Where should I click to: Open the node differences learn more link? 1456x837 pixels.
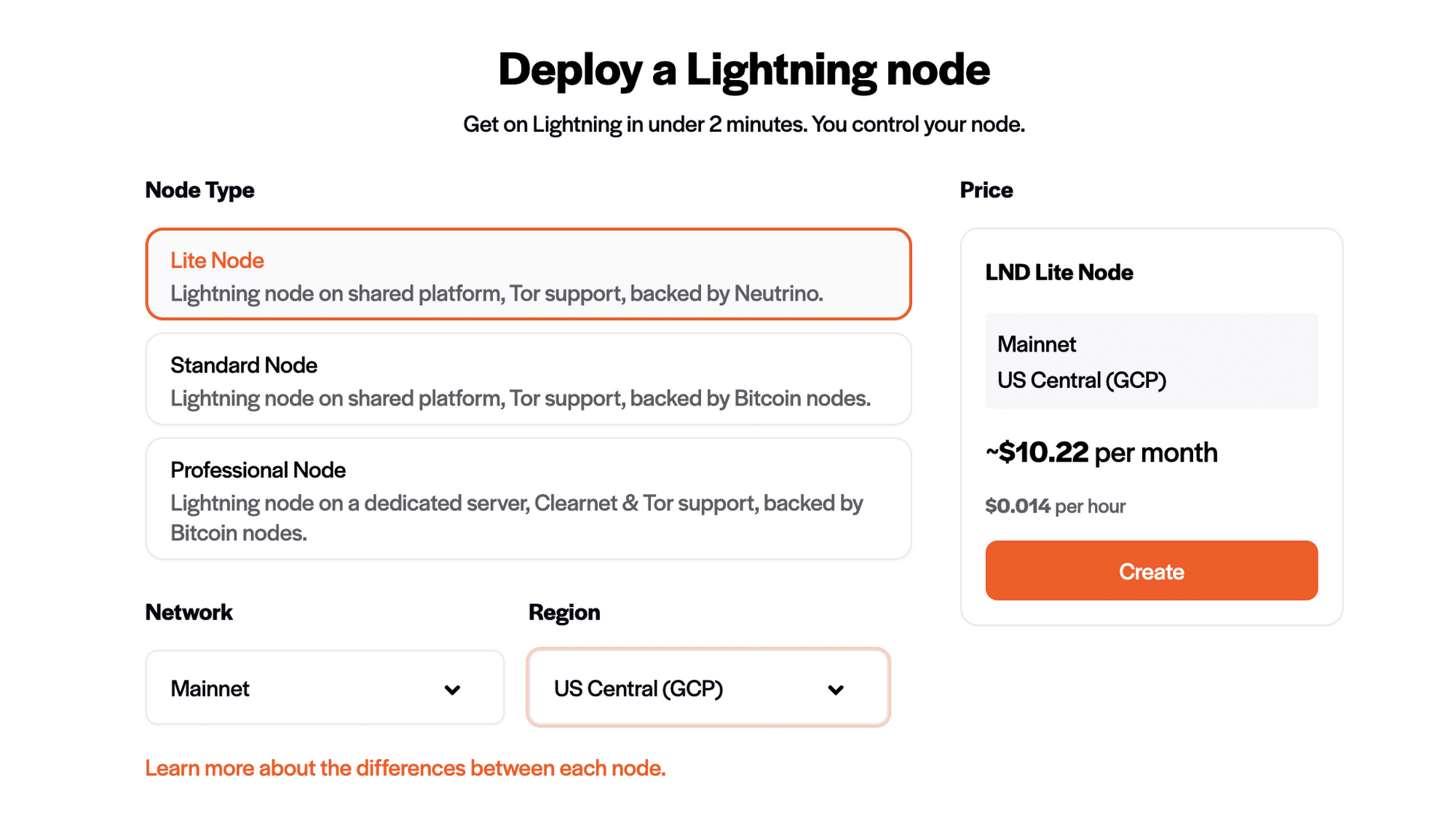click(x=405, y=768)
